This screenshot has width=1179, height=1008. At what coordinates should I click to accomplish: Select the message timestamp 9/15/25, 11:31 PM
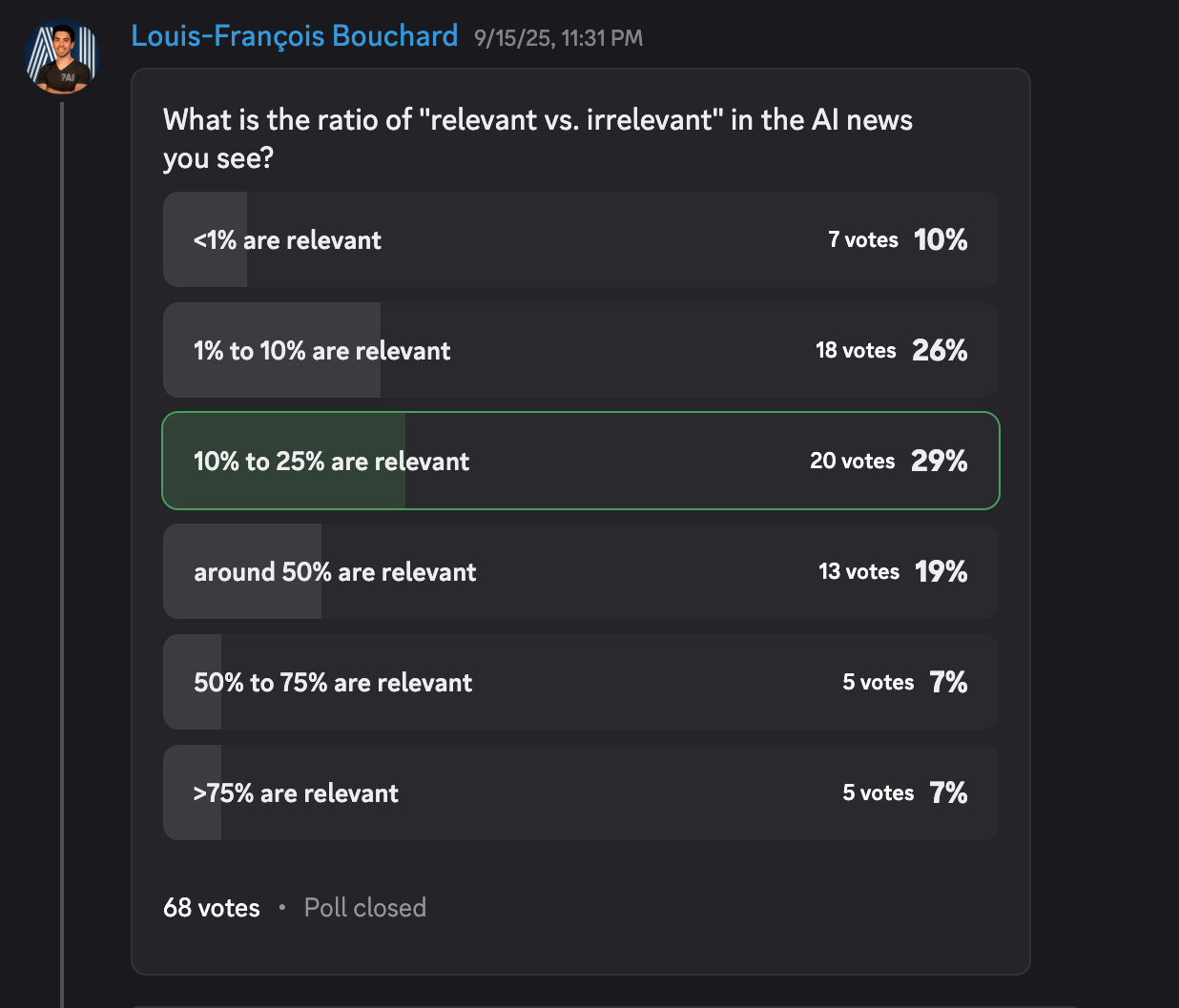[x=559, y=38]
